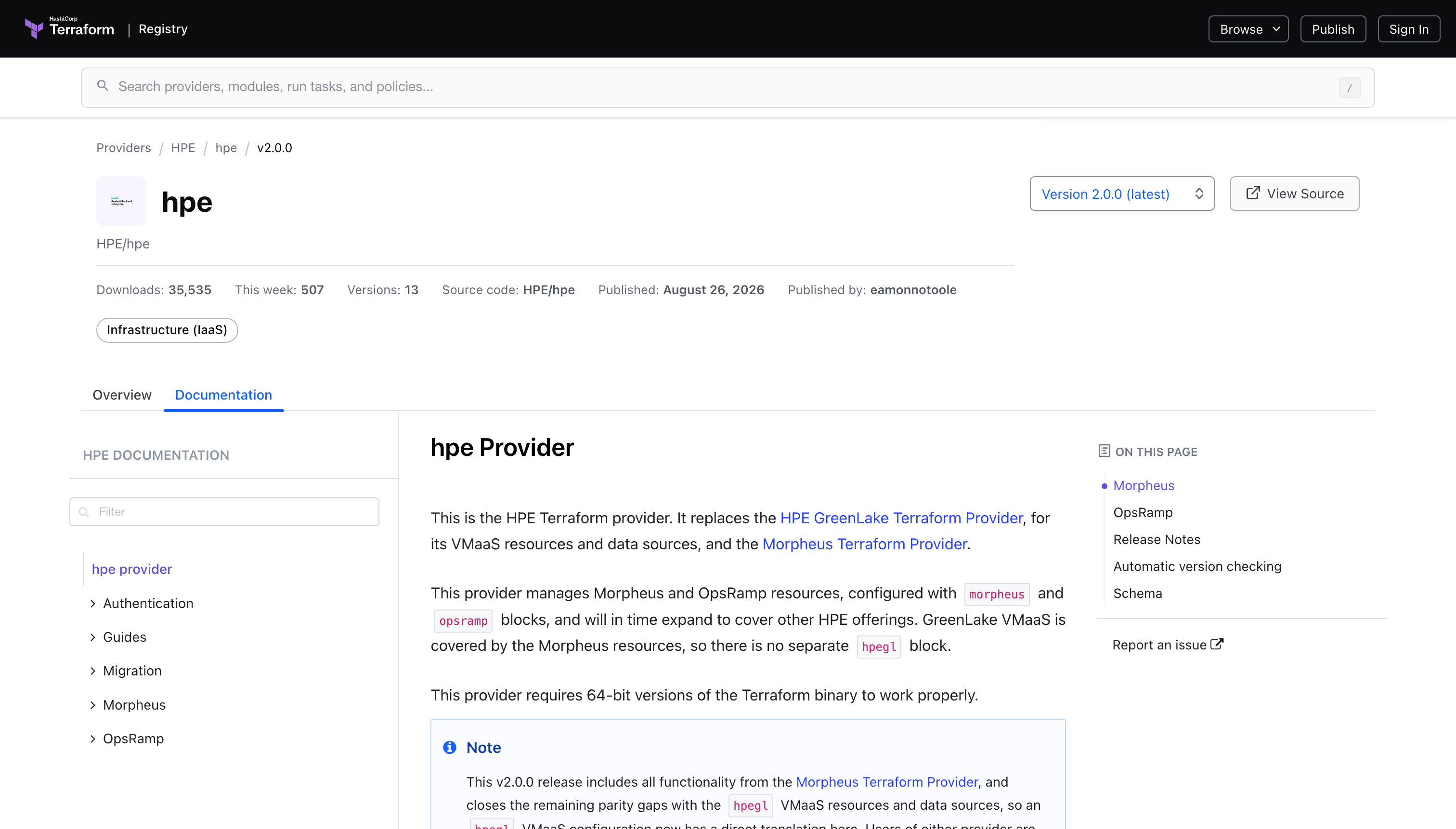Click the search magnifier icon in top bar

[103, 86]
